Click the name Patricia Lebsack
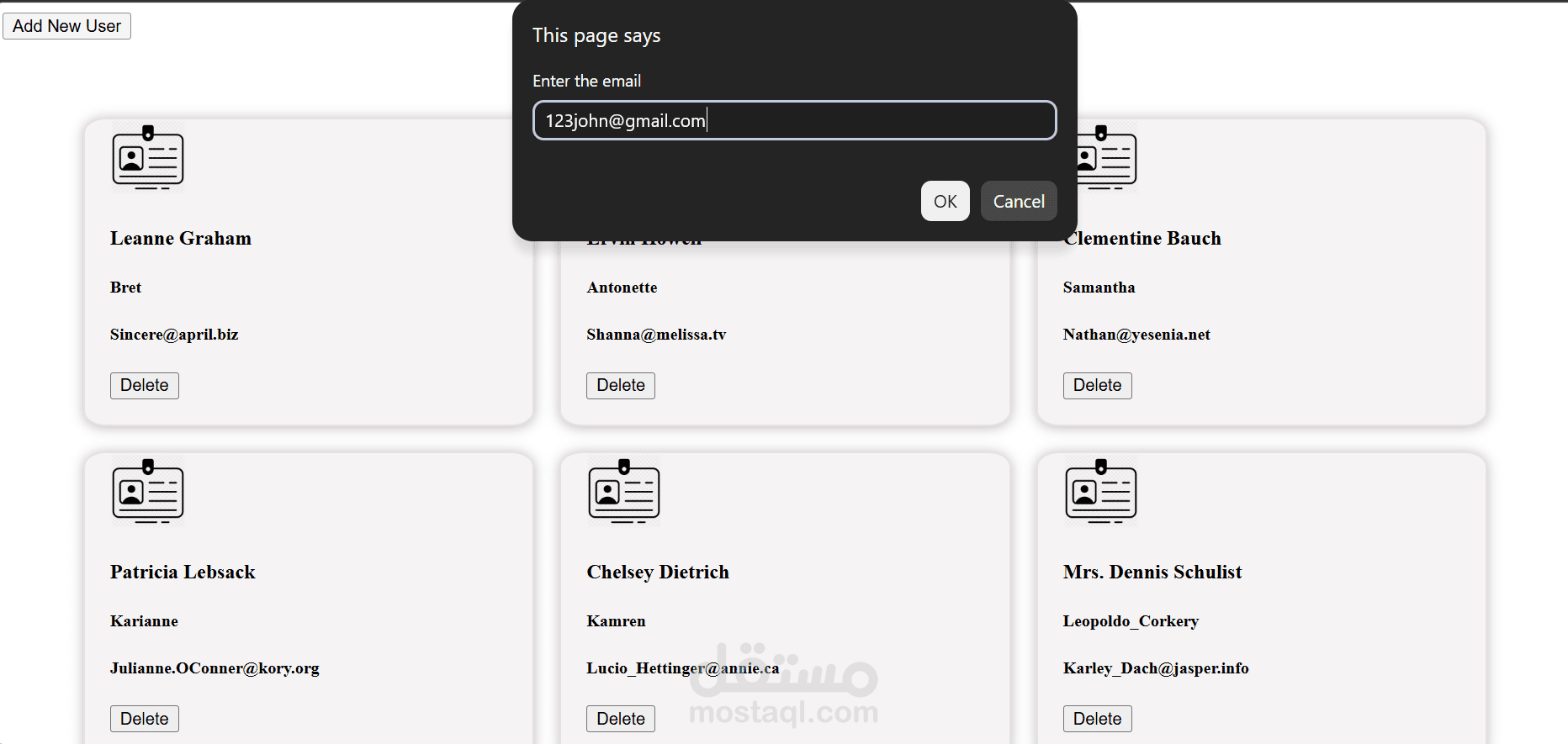 click(183, 573)
